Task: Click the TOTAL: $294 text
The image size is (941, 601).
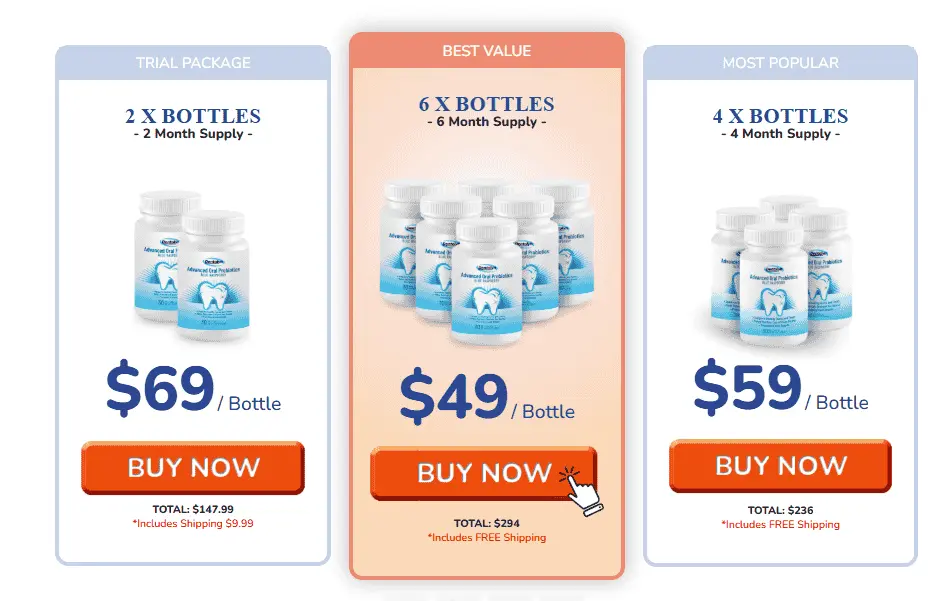Action: (487, 523)
